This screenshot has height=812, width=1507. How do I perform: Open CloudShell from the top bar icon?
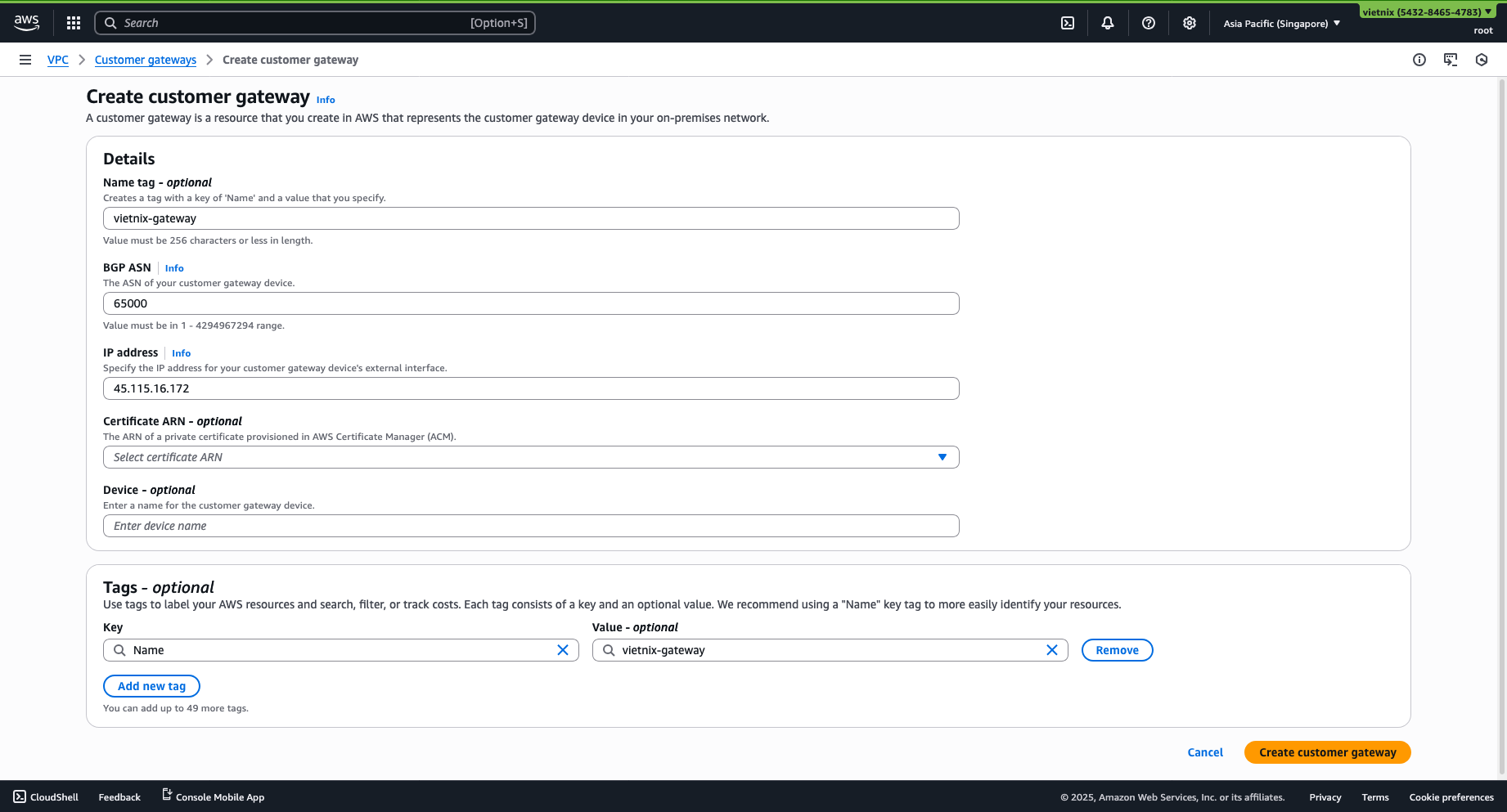coord(1067,23)
